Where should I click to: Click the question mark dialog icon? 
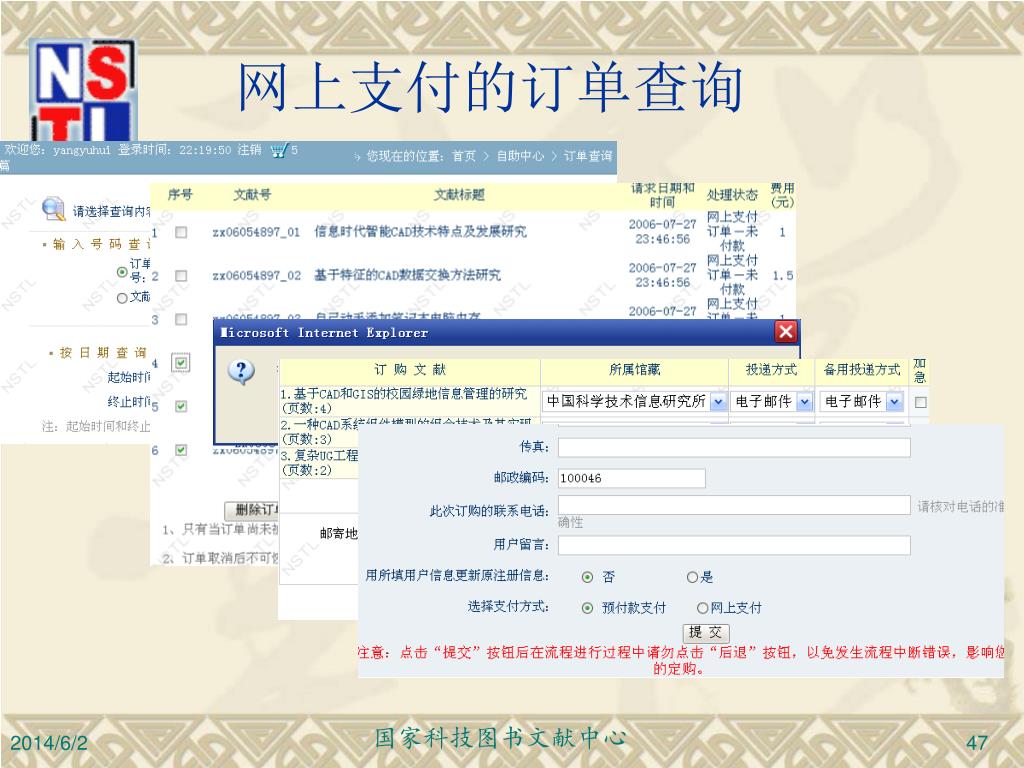tap(241, 372)
